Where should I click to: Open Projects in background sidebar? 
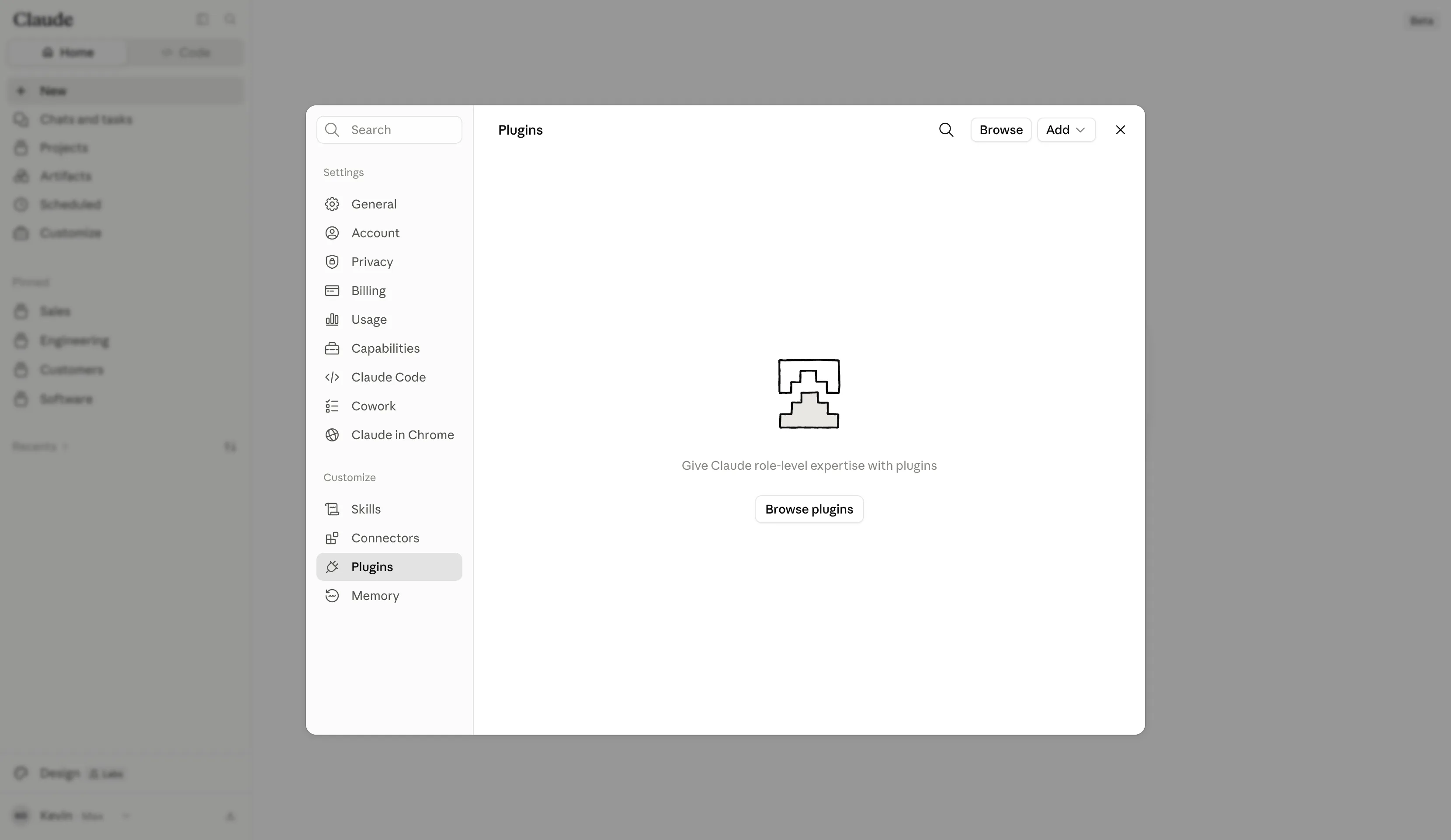click(x=125, y=147)
